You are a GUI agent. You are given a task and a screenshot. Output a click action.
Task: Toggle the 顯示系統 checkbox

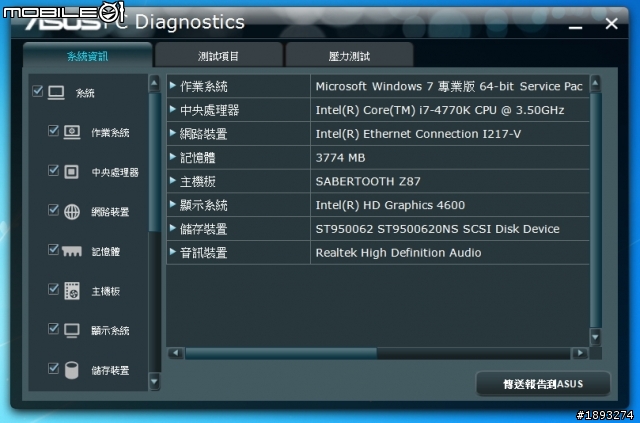53,328
